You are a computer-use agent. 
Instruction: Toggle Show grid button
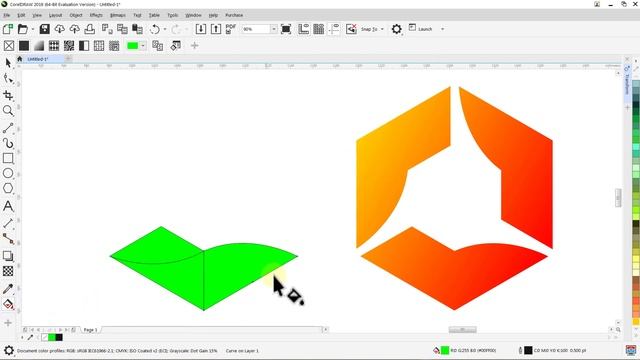pos(318,29)
